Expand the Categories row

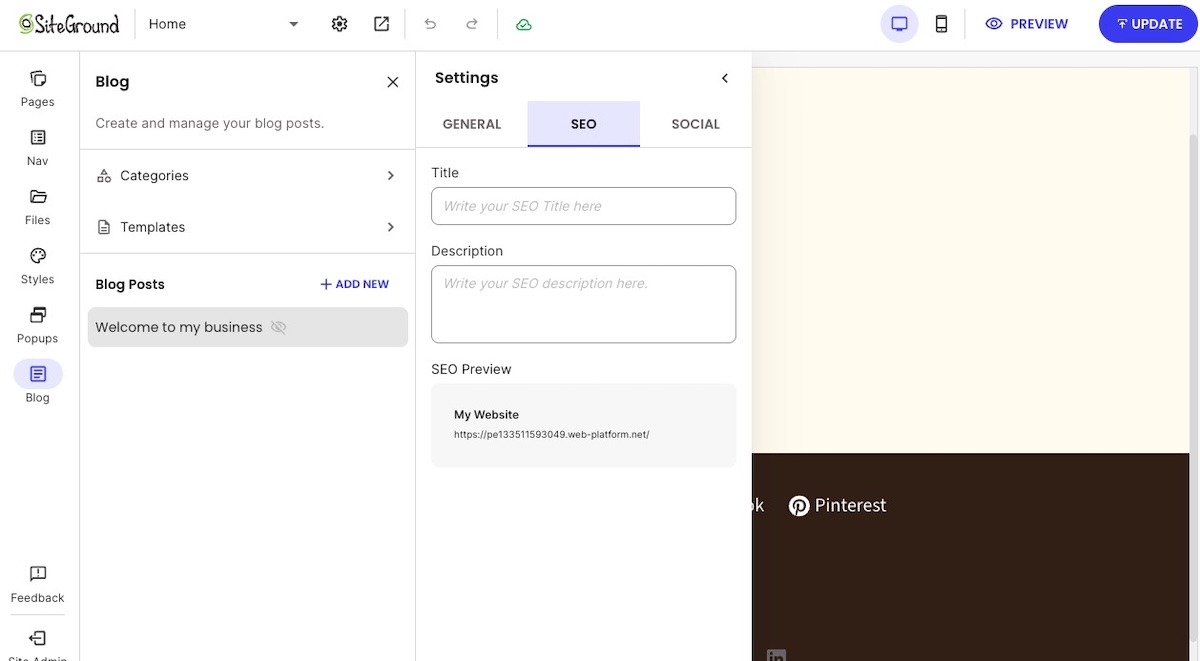pyautogui.click(x=247, y=175)
